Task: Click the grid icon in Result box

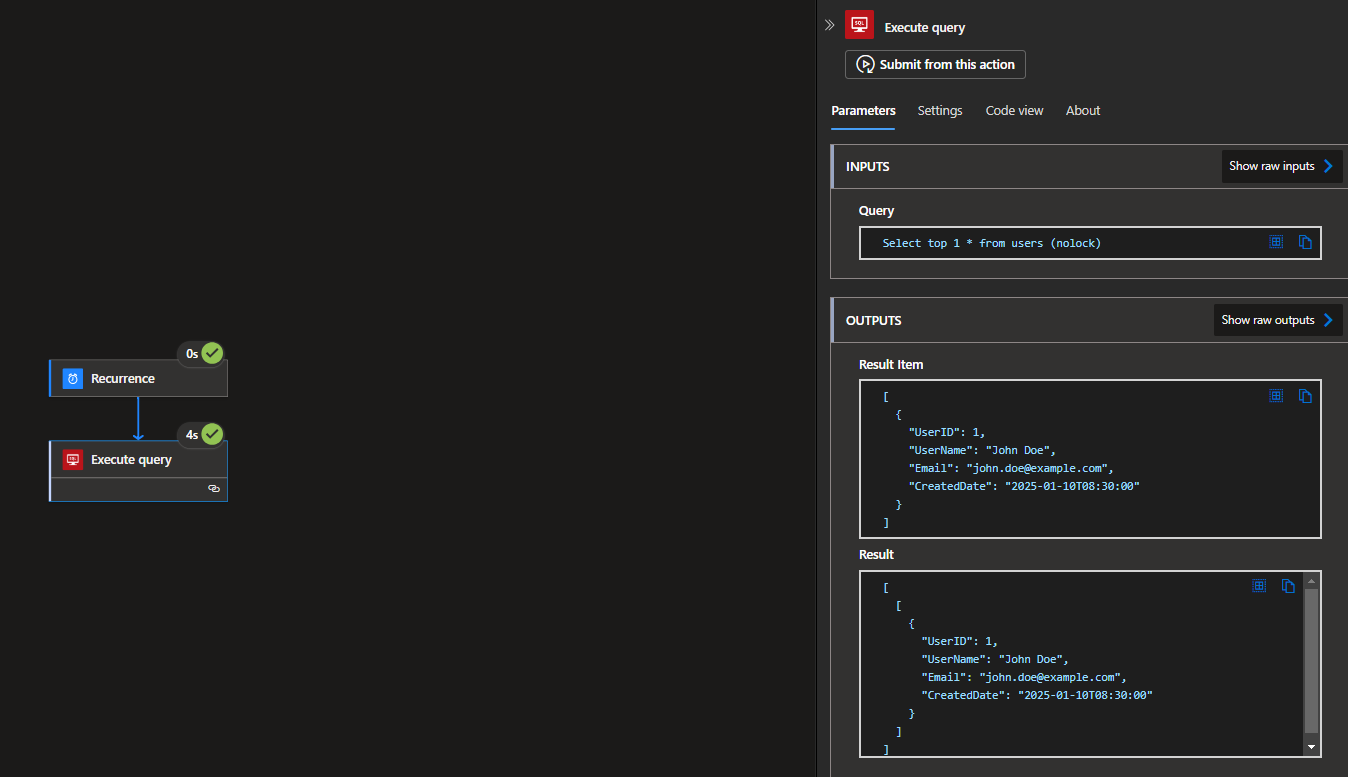Action: point(1259,586)
